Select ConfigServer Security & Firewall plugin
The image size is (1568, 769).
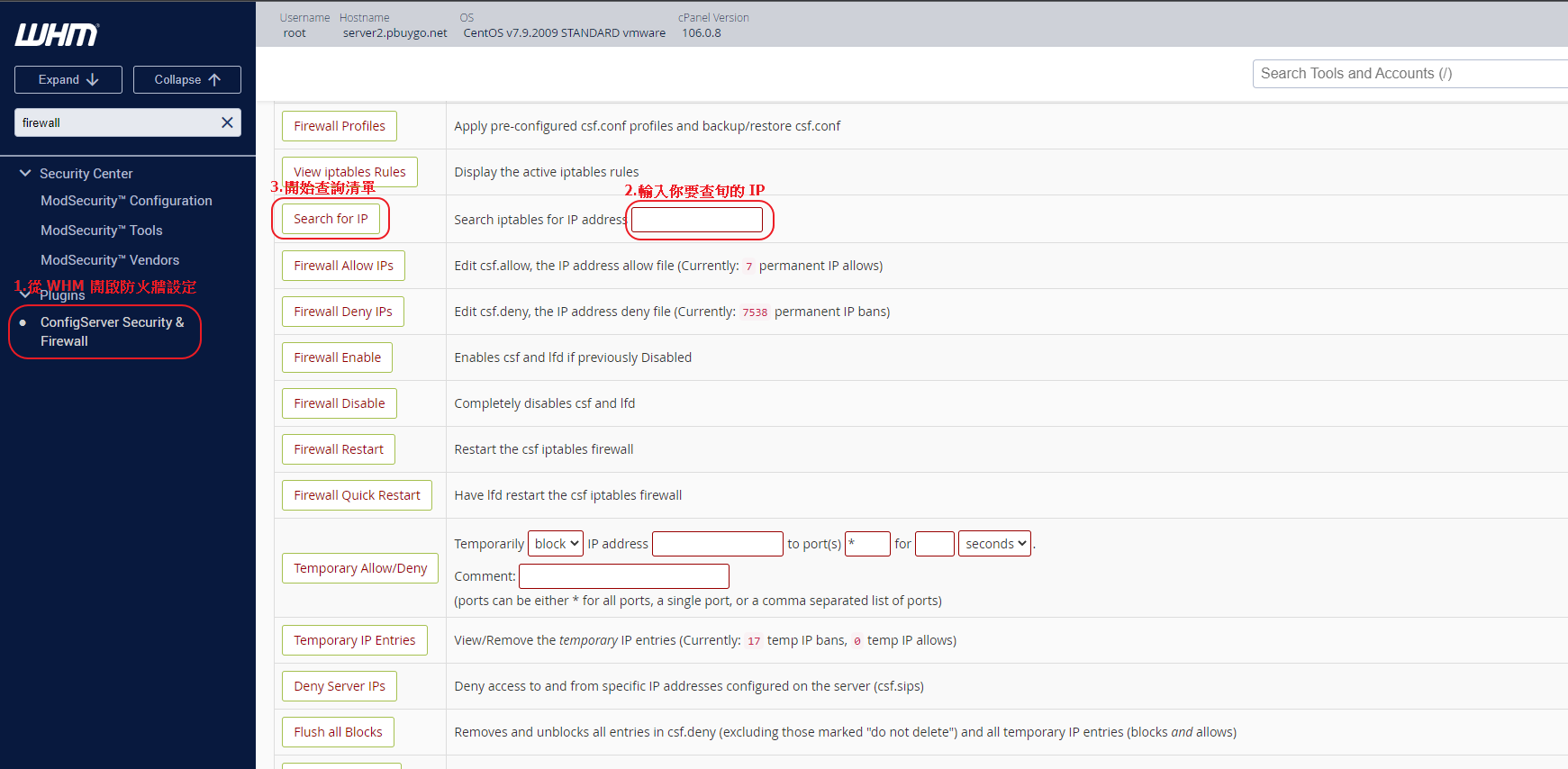112,331
